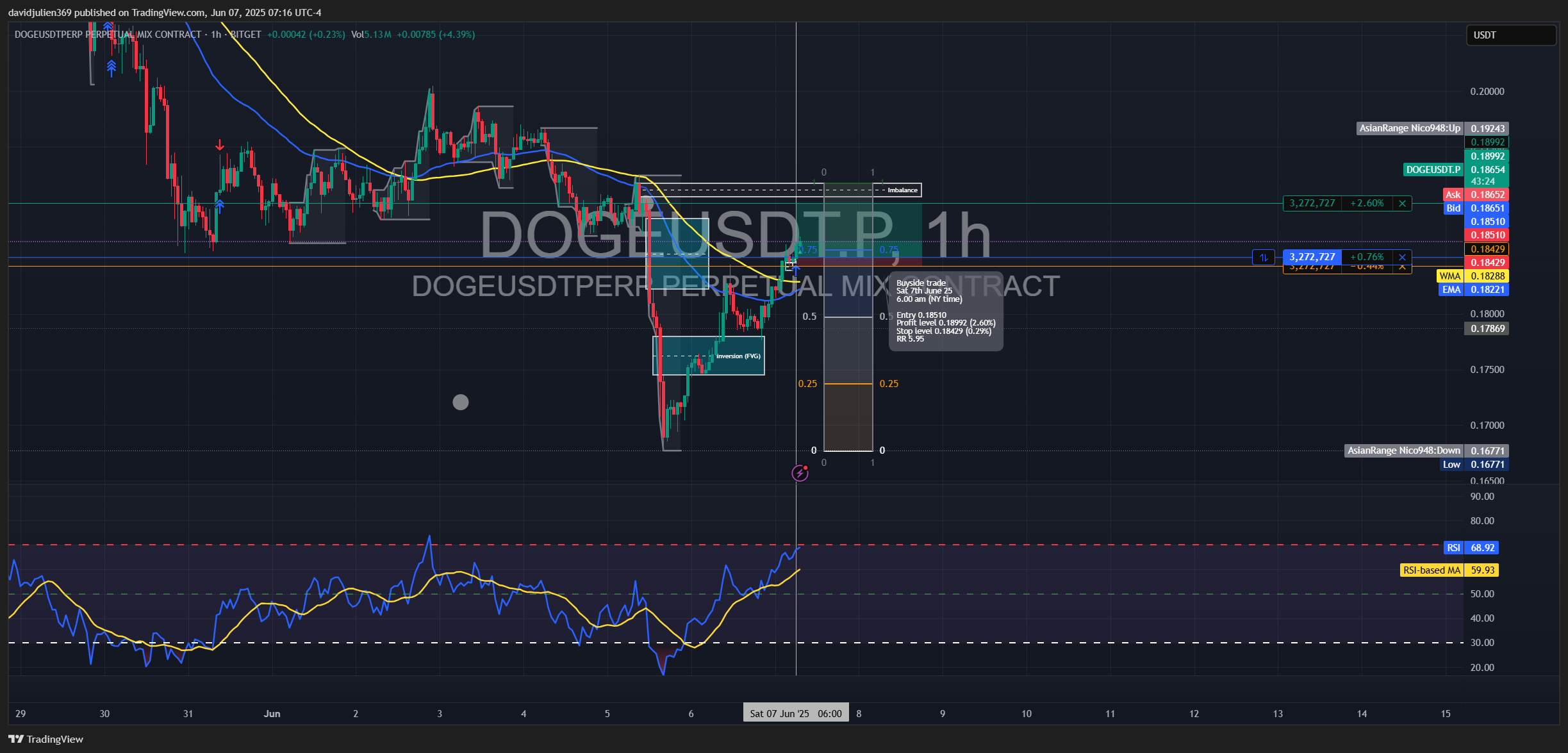Click the 0.17000 price scale label
Screen dimensions: 1568x753
1487,426
